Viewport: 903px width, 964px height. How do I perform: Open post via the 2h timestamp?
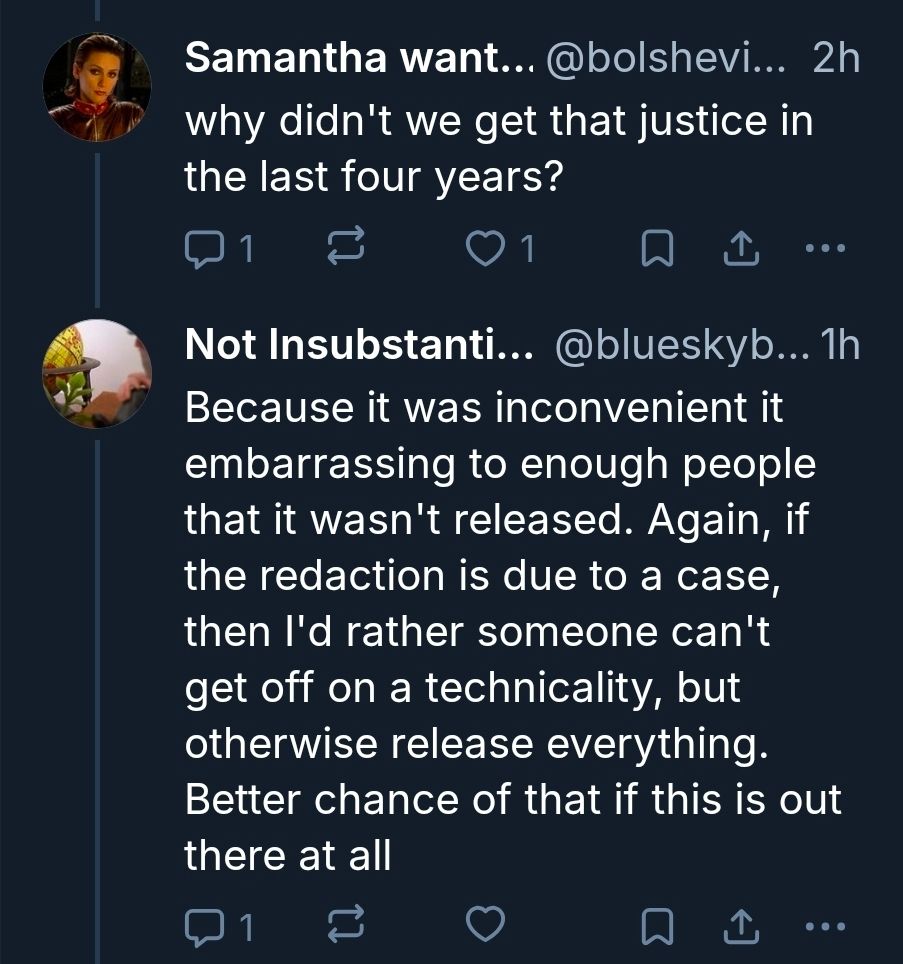coord(836,62)
